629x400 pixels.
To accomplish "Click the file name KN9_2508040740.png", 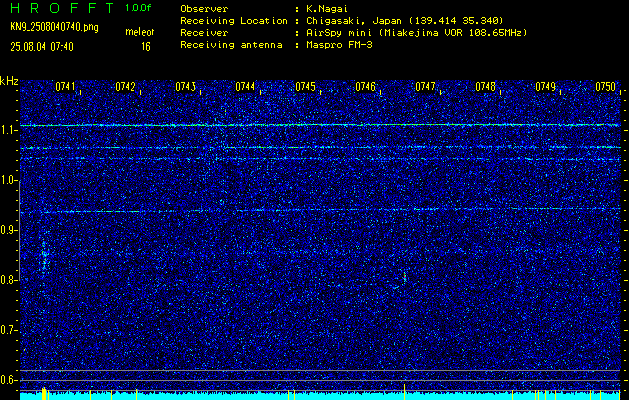I will tap(54, 28).
